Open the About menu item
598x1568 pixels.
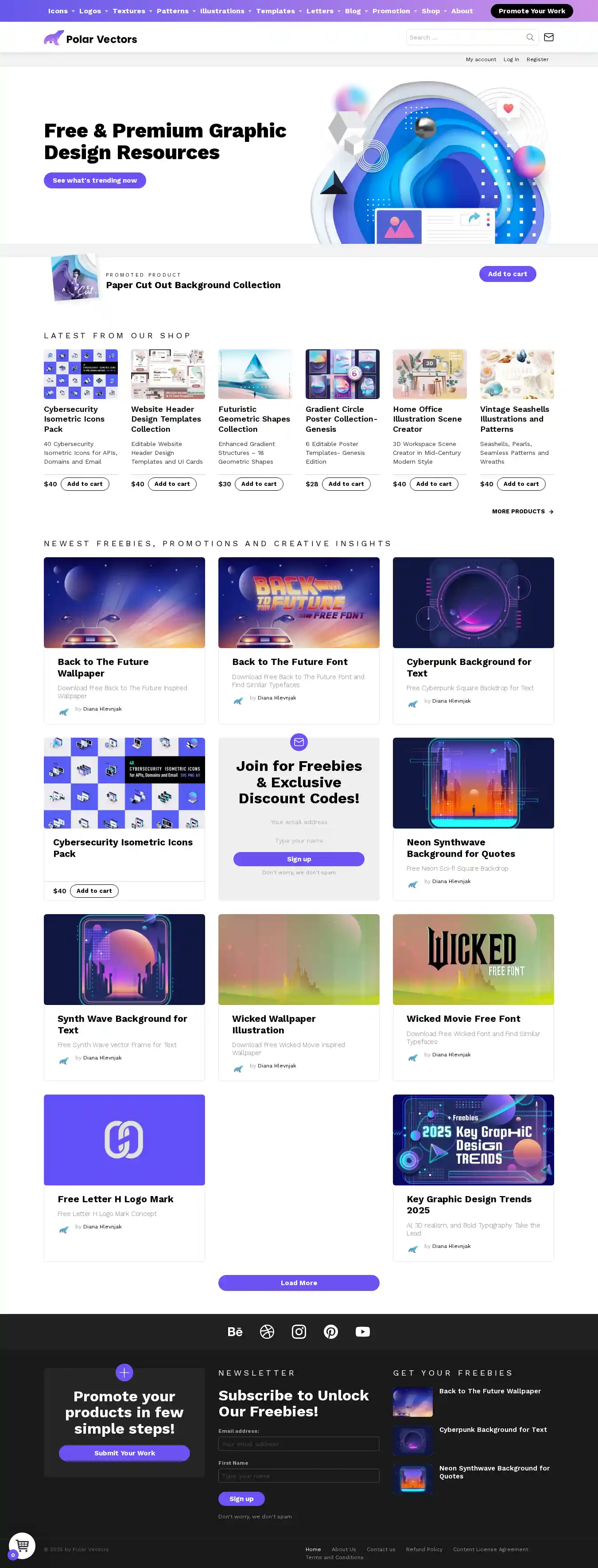coord(462,11)
